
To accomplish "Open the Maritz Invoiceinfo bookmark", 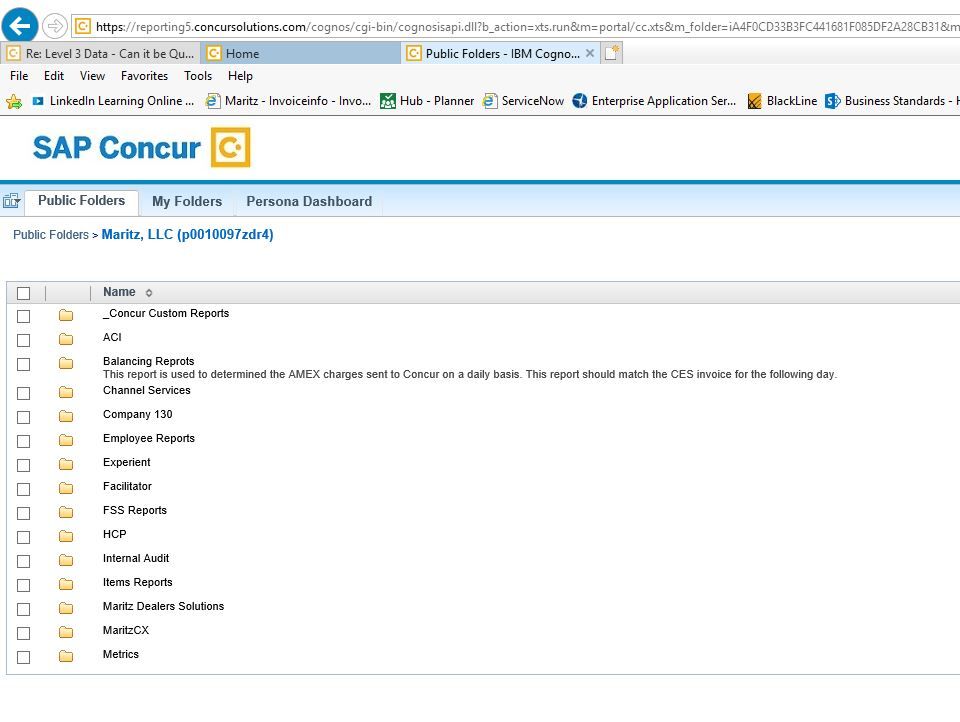I will tap(288, 101).
